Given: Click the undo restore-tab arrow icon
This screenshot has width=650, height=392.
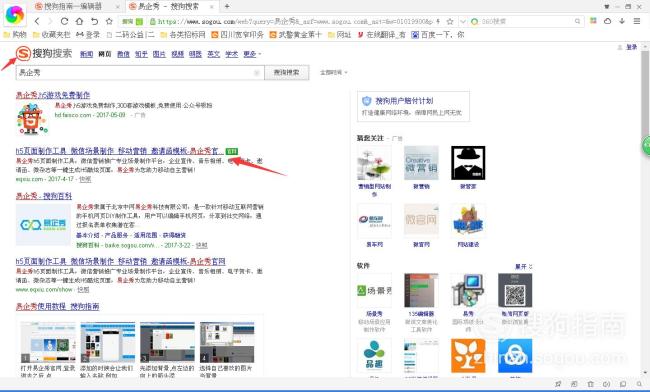Looking at the screenshot, I should (x=94, y=21).
